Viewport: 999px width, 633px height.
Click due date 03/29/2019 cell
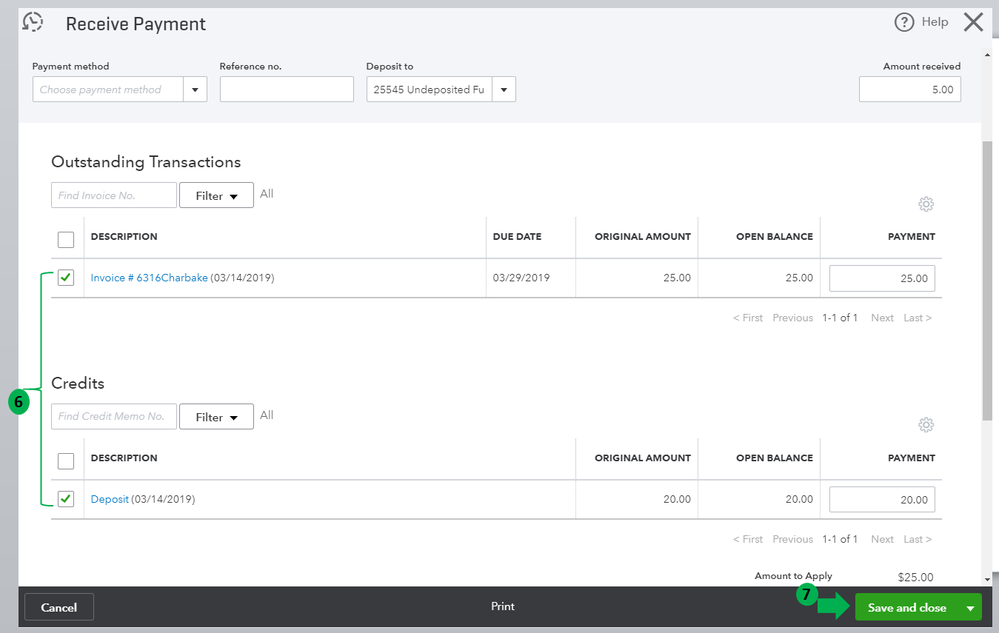click(x=521, y=278)
